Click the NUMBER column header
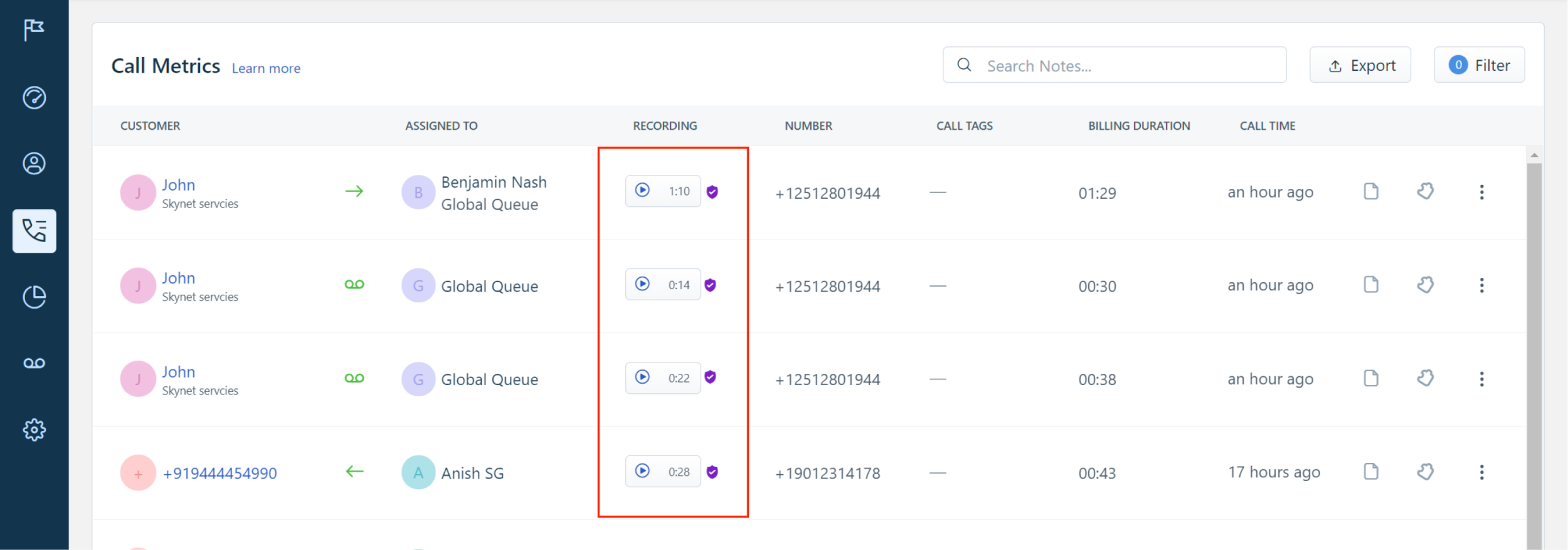The width and height of the screenshot is (1568, 550). click(x=808, y=126)
